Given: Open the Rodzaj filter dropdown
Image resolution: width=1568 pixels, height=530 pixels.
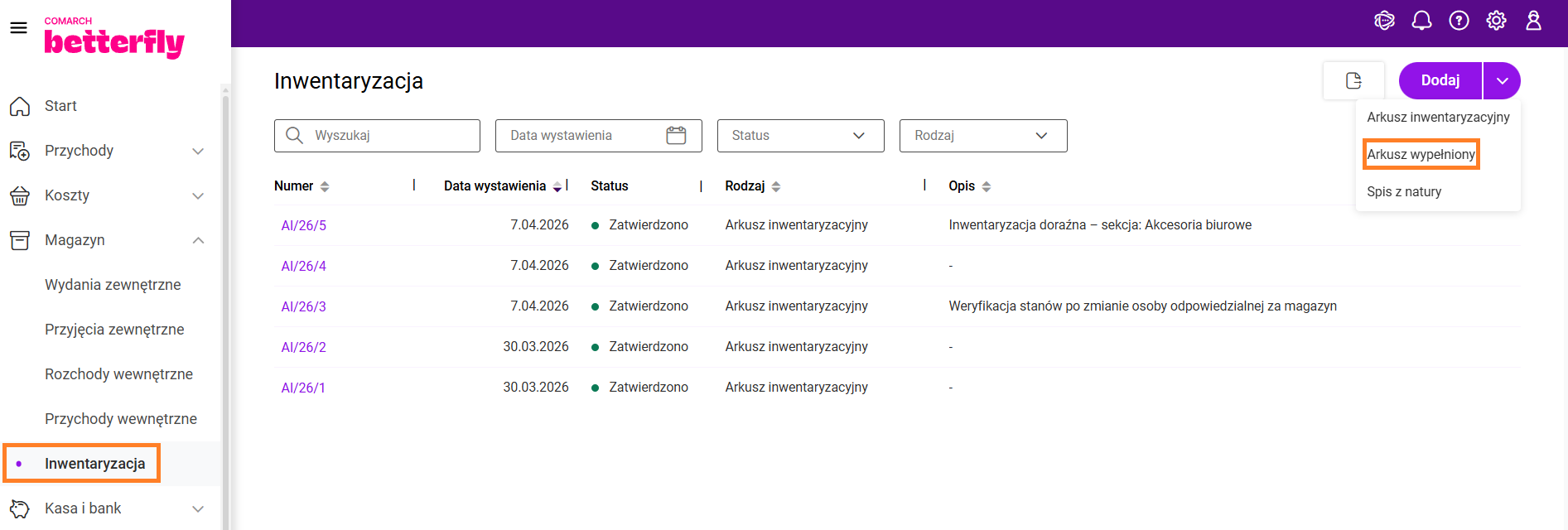Looking at the screenshot, I should click(x=982, y=136).
